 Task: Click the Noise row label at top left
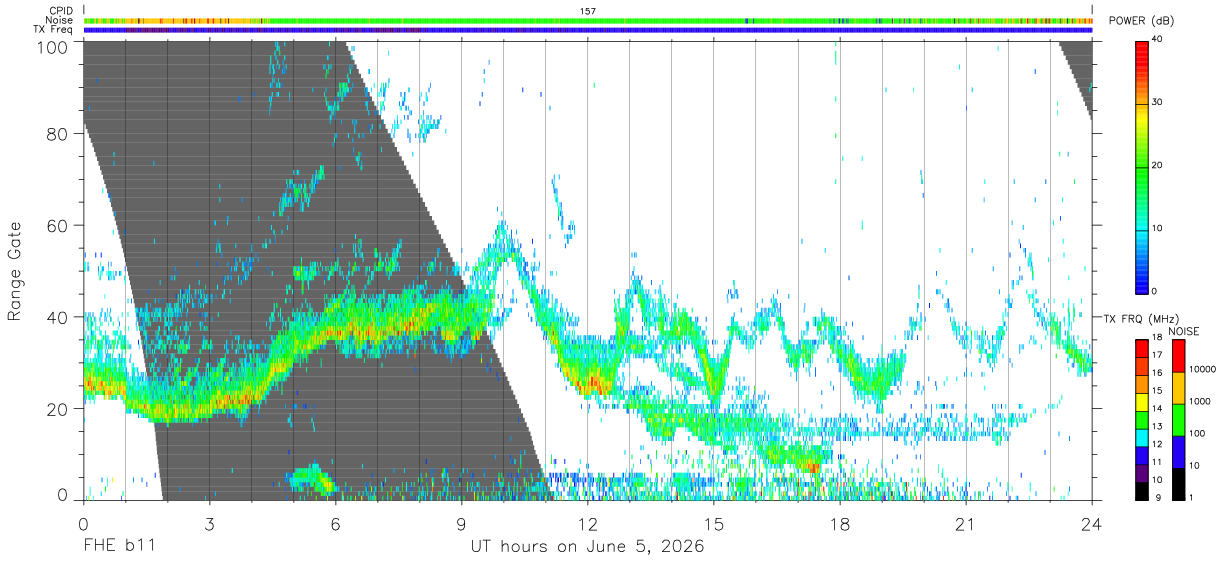[59, 20]
